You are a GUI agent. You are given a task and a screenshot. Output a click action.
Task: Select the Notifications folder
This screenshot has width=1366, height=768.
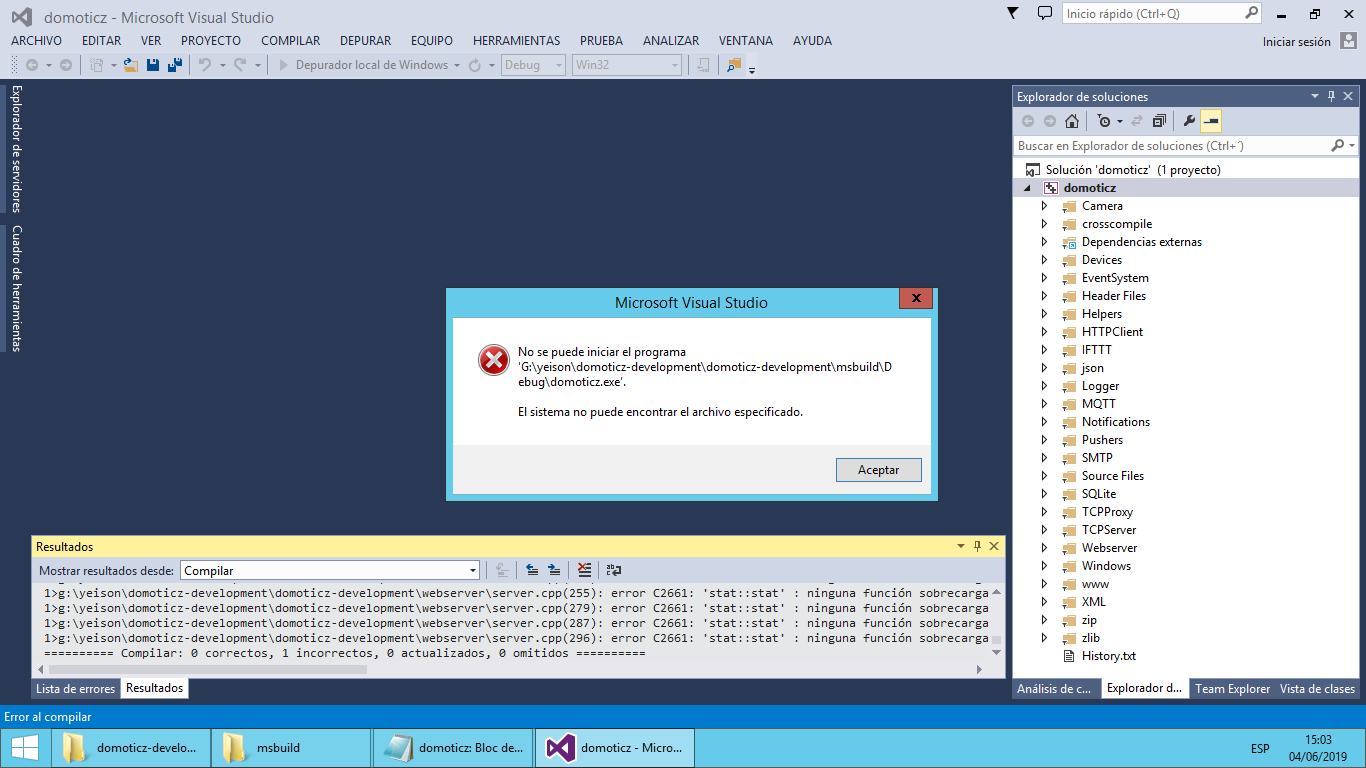[1115, 421]
